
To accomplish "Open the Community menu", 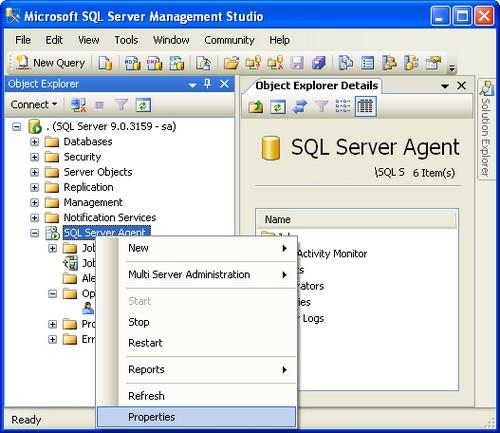I will click(x=229, y=40).
